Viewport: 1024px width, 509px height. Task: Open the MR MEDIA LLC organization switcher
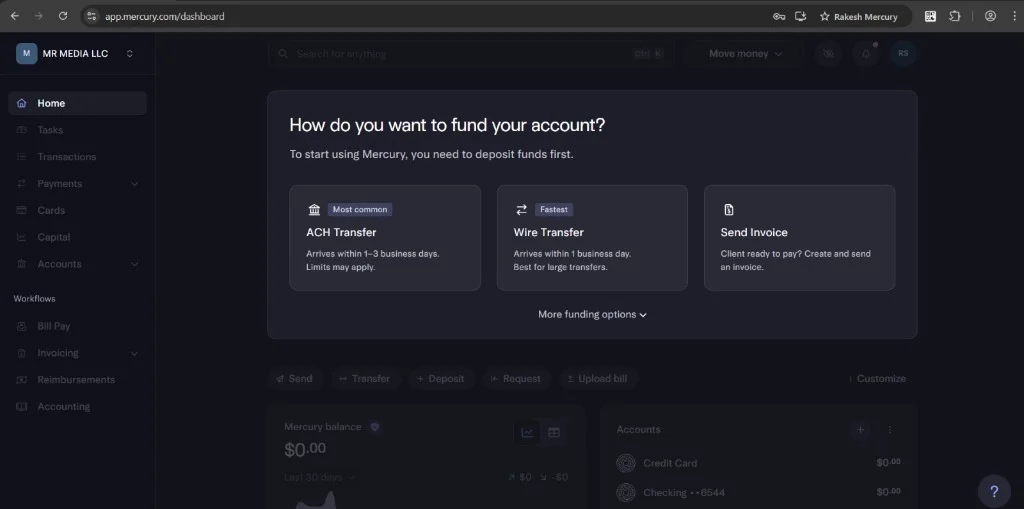pyautogui.click(x=77, y=54)
